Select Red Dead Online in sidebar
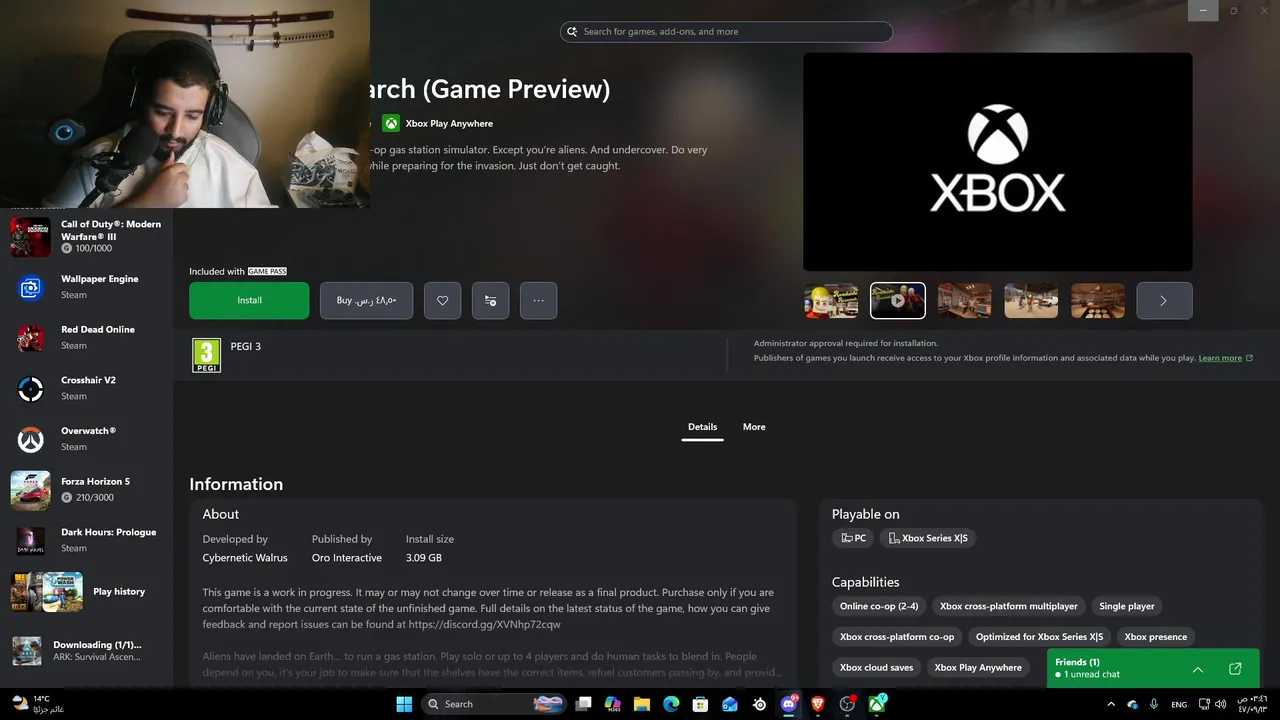1280x720 pixels. [x=86, y=337]
